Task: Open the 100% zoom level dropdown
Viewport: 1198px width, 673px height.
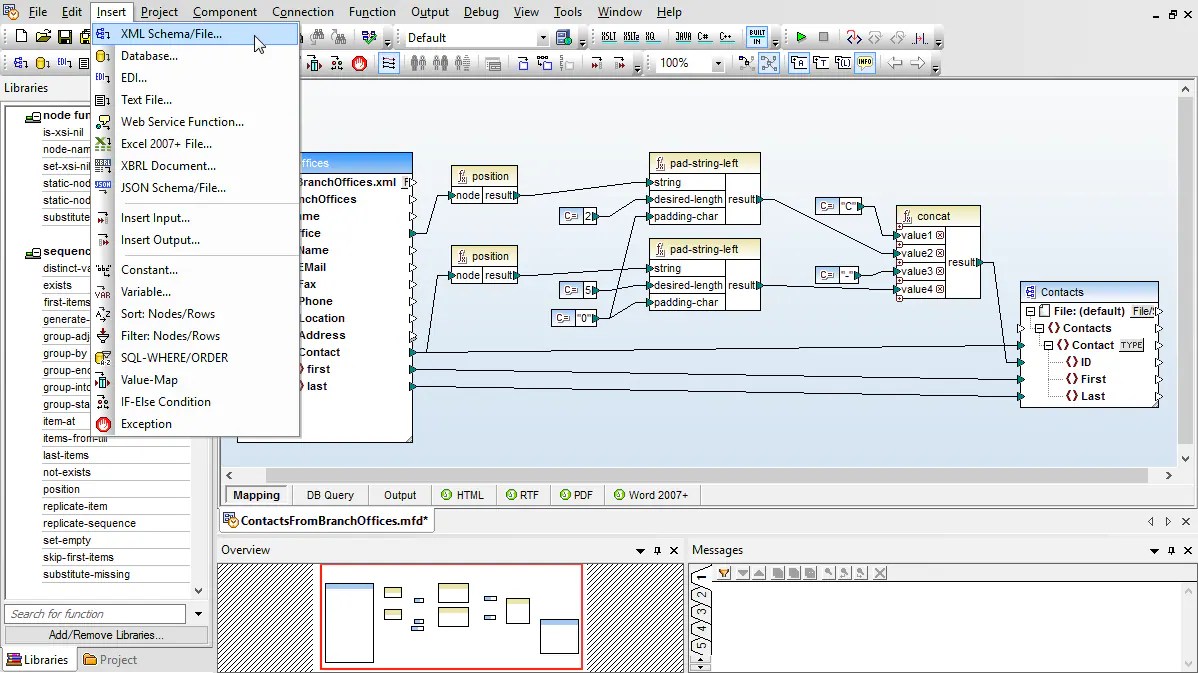Action: [x=717, y=64]
